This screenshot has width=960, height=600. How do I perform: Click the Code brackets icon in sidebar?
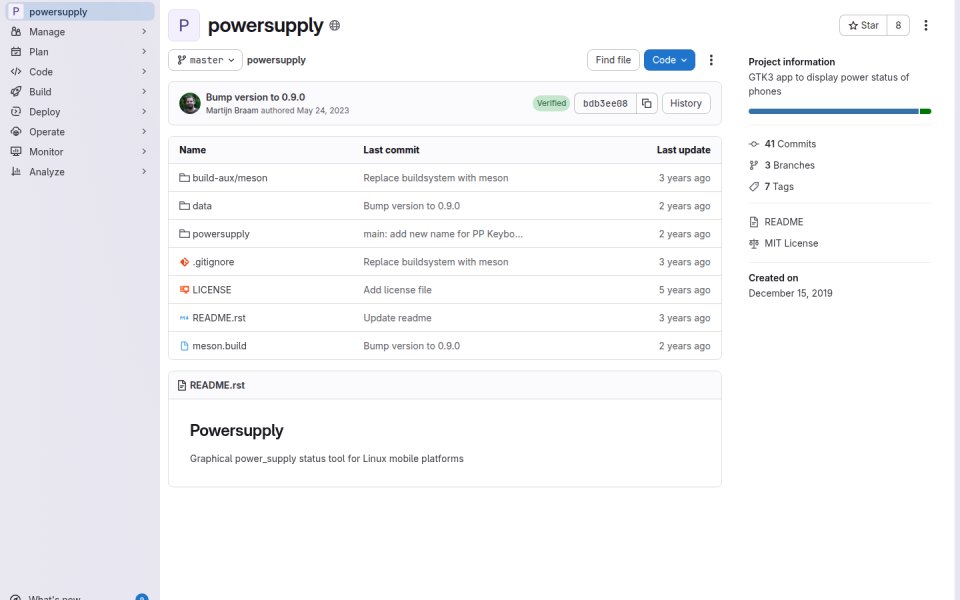point(16,72)
